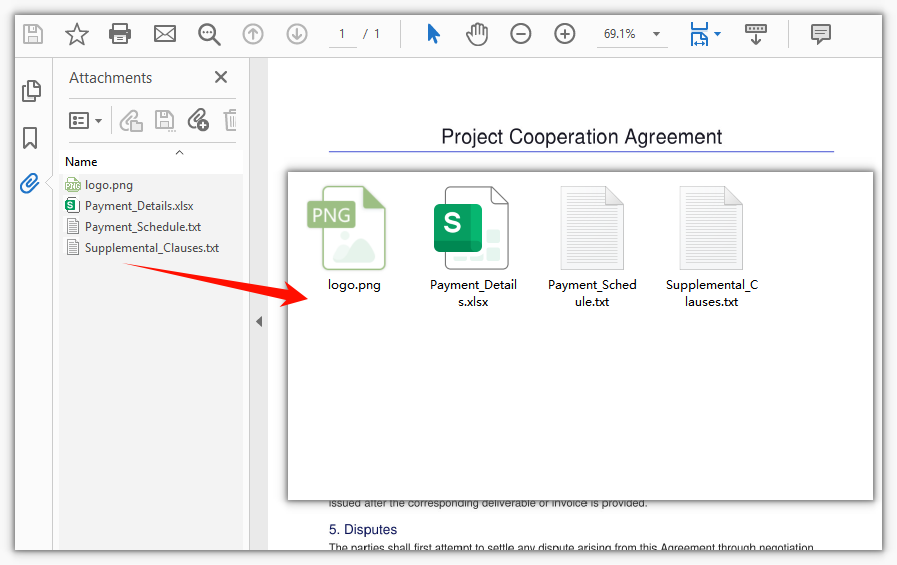This screenshot has height=565, width=897.
Task: Zoom out with the minus button
Action: (521, 34)
